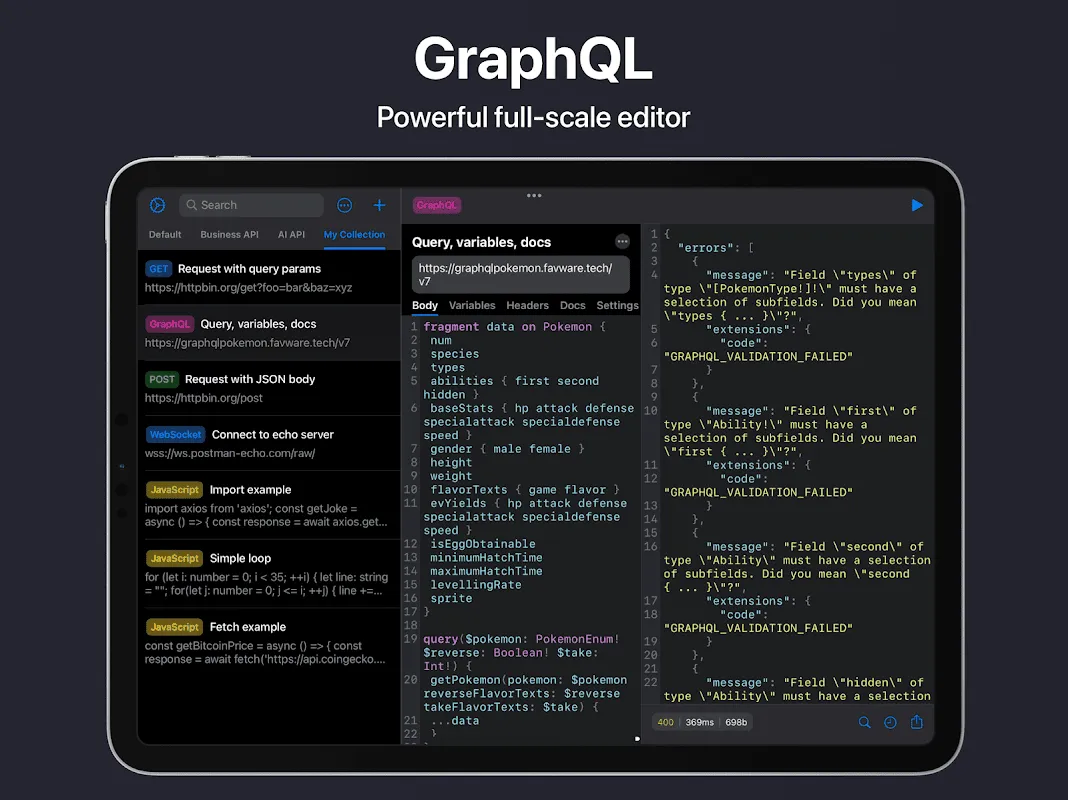Image resolution: width=1068 pixels, height=800 pixels.
Task: Open the Body tab of the request
Action: 425,305
